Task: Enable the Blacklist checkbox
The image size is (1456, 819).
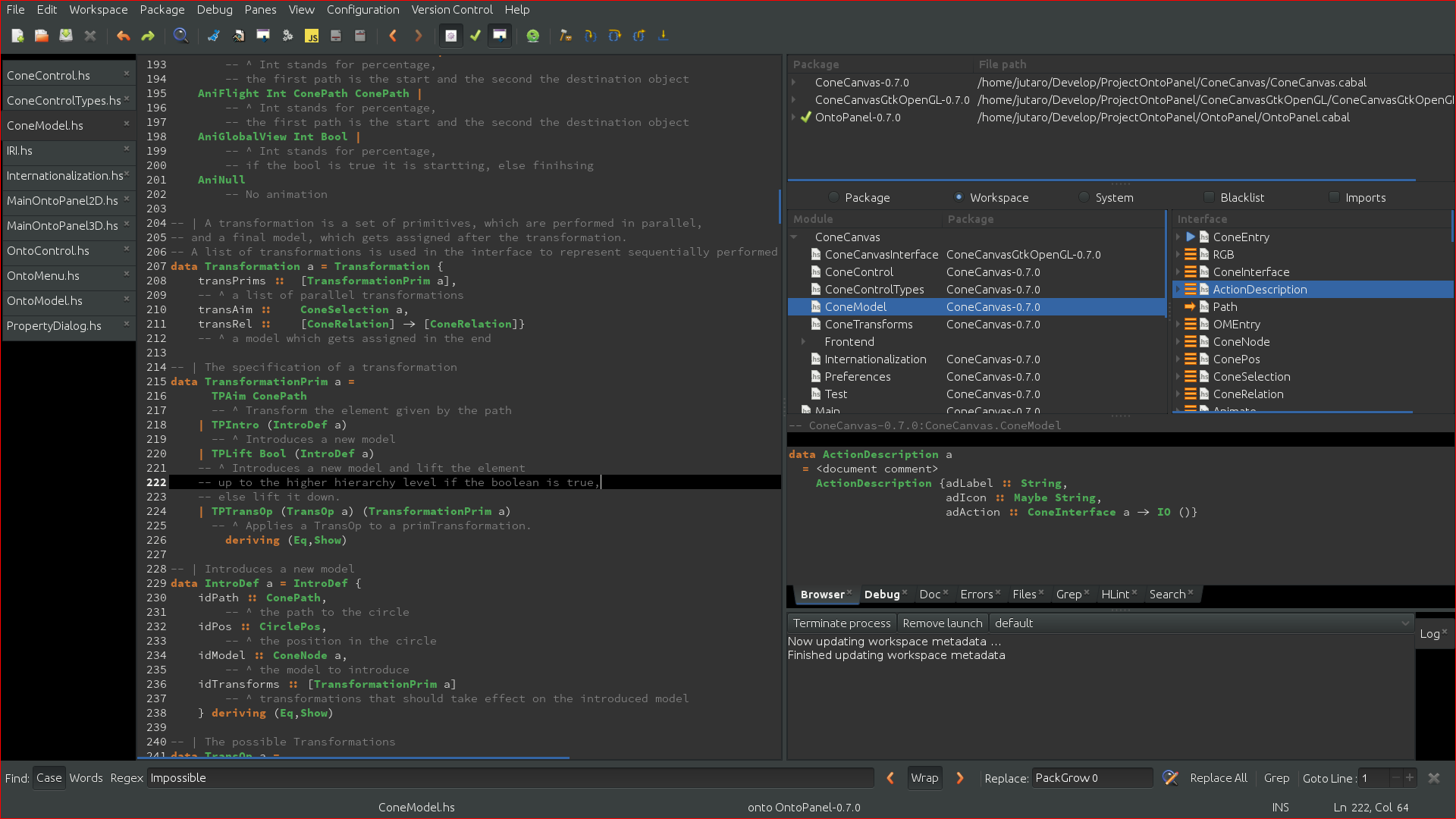Action: [1210, 197]
